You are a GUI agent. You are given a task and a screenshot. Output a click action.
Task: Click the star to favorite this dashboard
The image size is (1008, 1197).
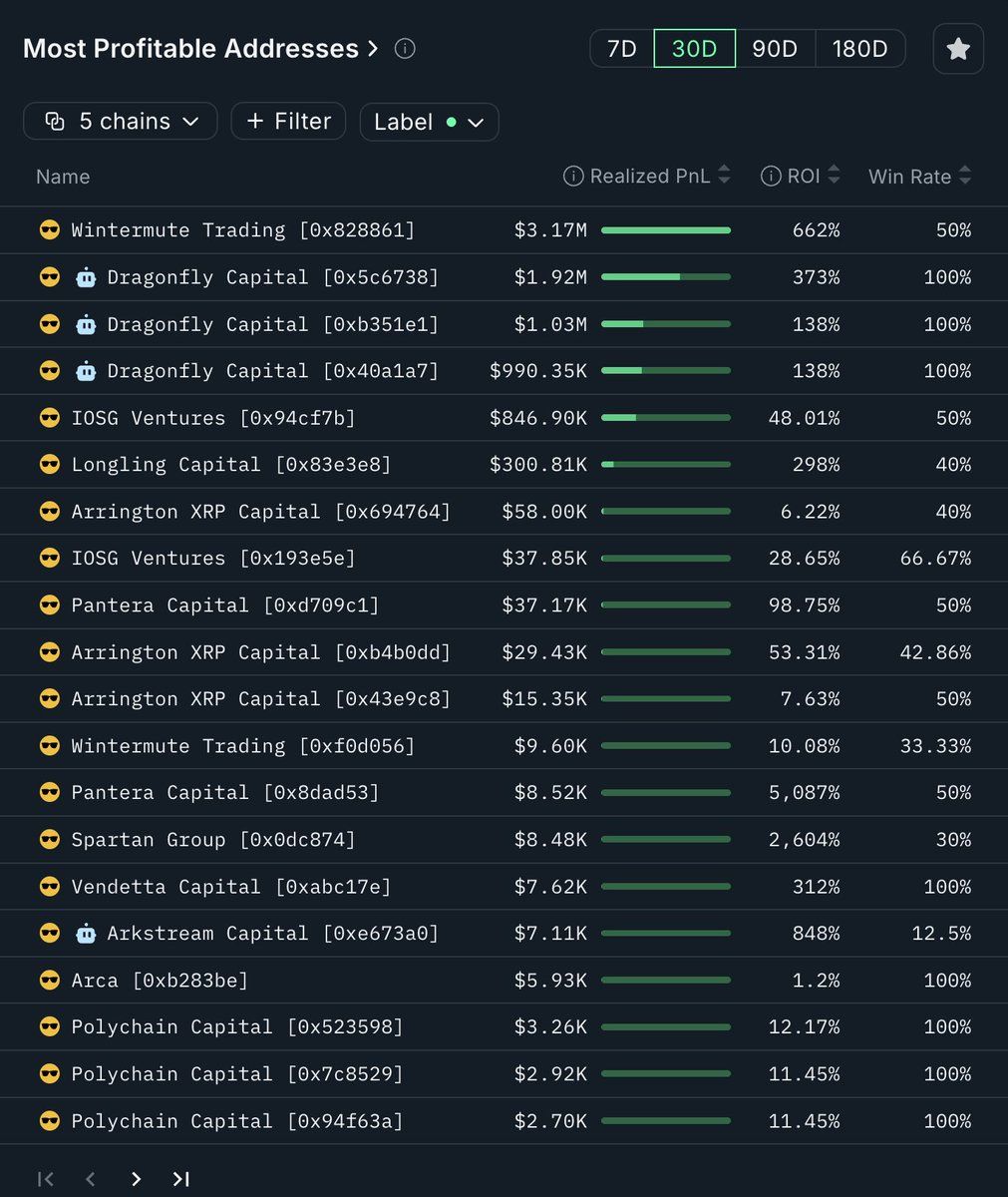pos(957,48)
